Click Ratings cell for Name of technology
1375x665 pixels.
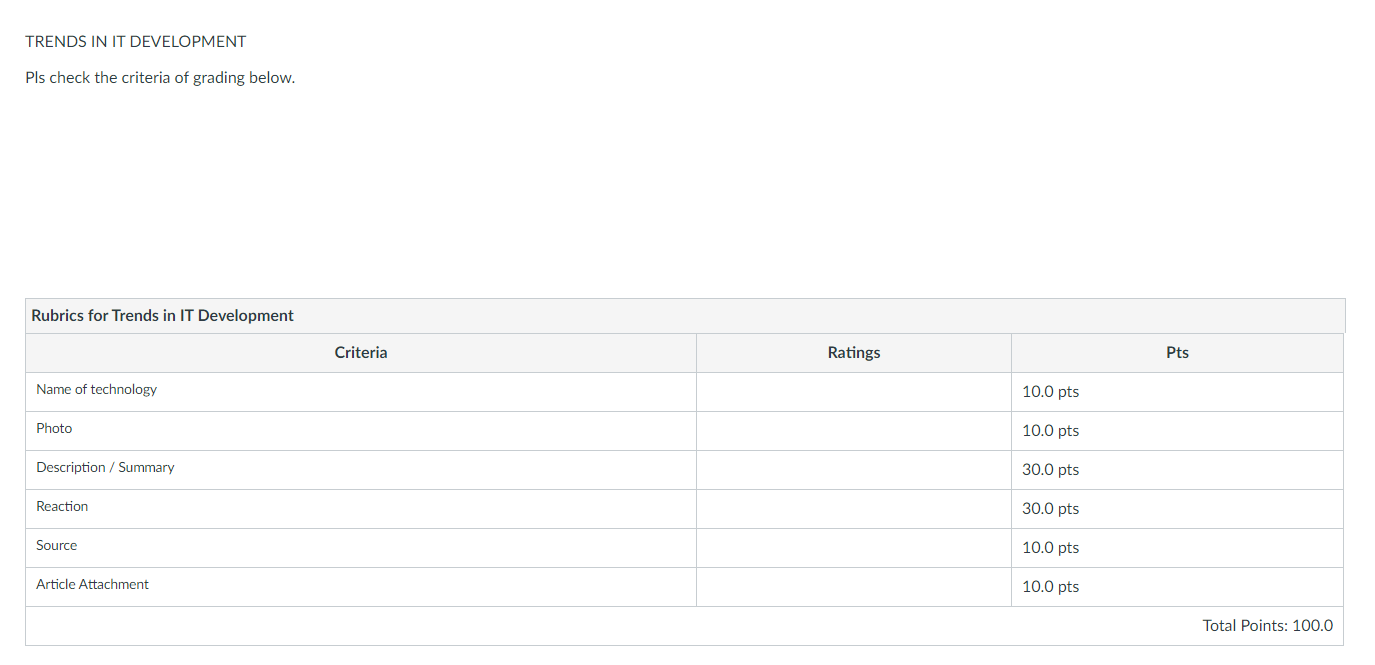tap(854, 392)
